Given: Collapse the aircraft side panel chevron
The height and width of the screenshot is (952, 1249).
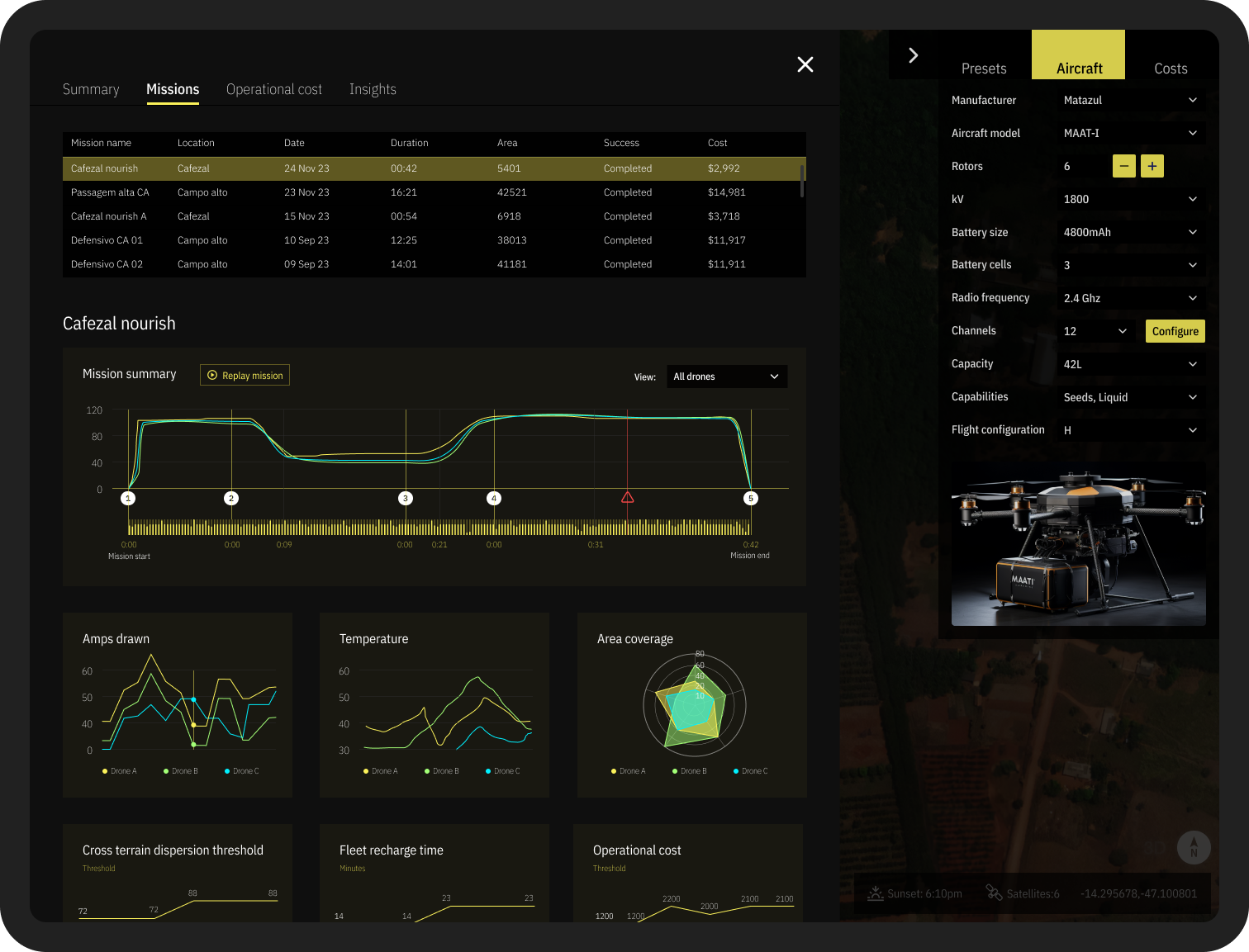Looking at the screenshot, I should (913, 55).
